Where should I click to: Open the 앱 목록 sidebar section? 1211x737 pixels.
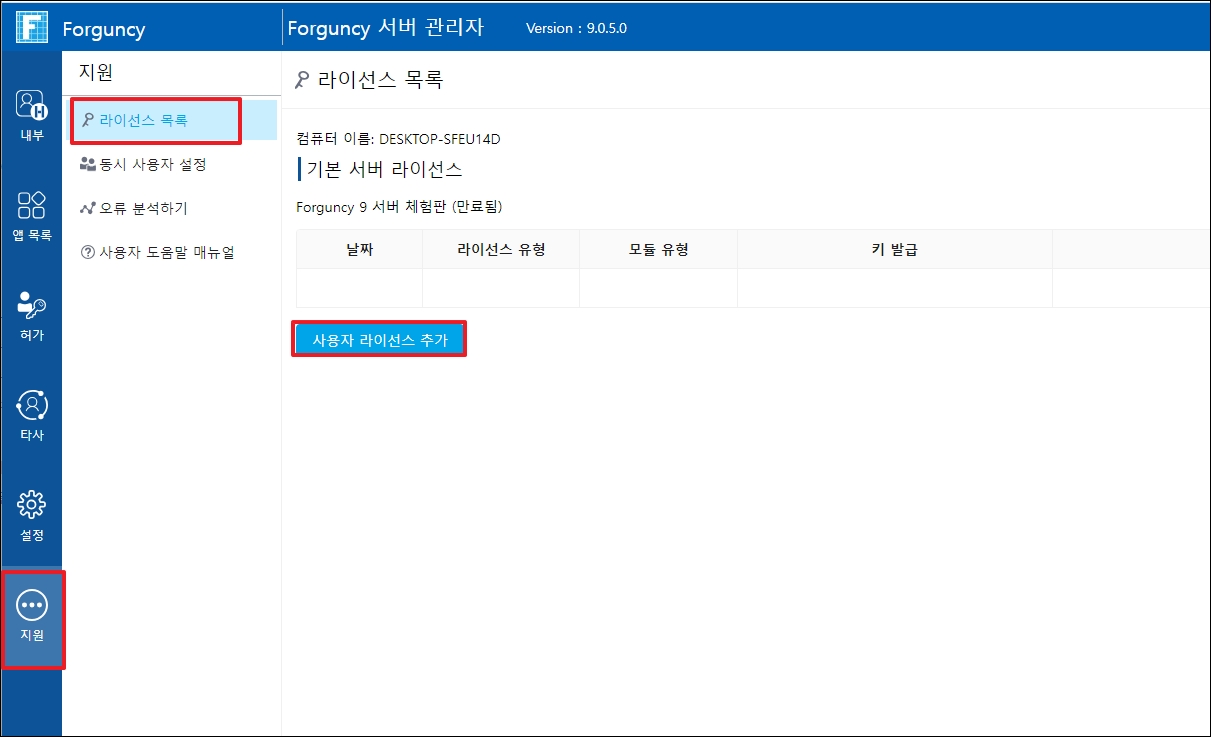[32, 215]
